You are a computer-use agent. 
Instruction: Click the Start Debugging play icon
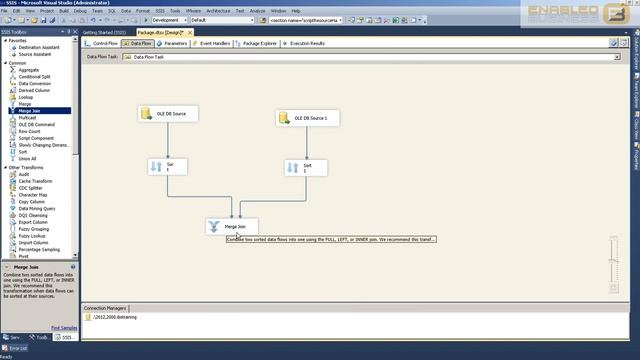(146, 20)
